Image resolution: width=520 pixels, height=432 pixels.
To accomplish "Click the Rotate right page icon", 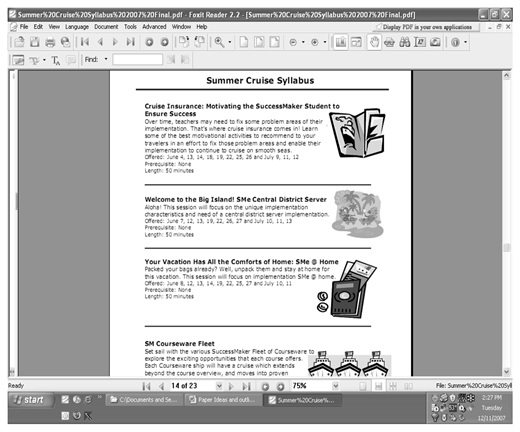I will [x=199, y=42].
